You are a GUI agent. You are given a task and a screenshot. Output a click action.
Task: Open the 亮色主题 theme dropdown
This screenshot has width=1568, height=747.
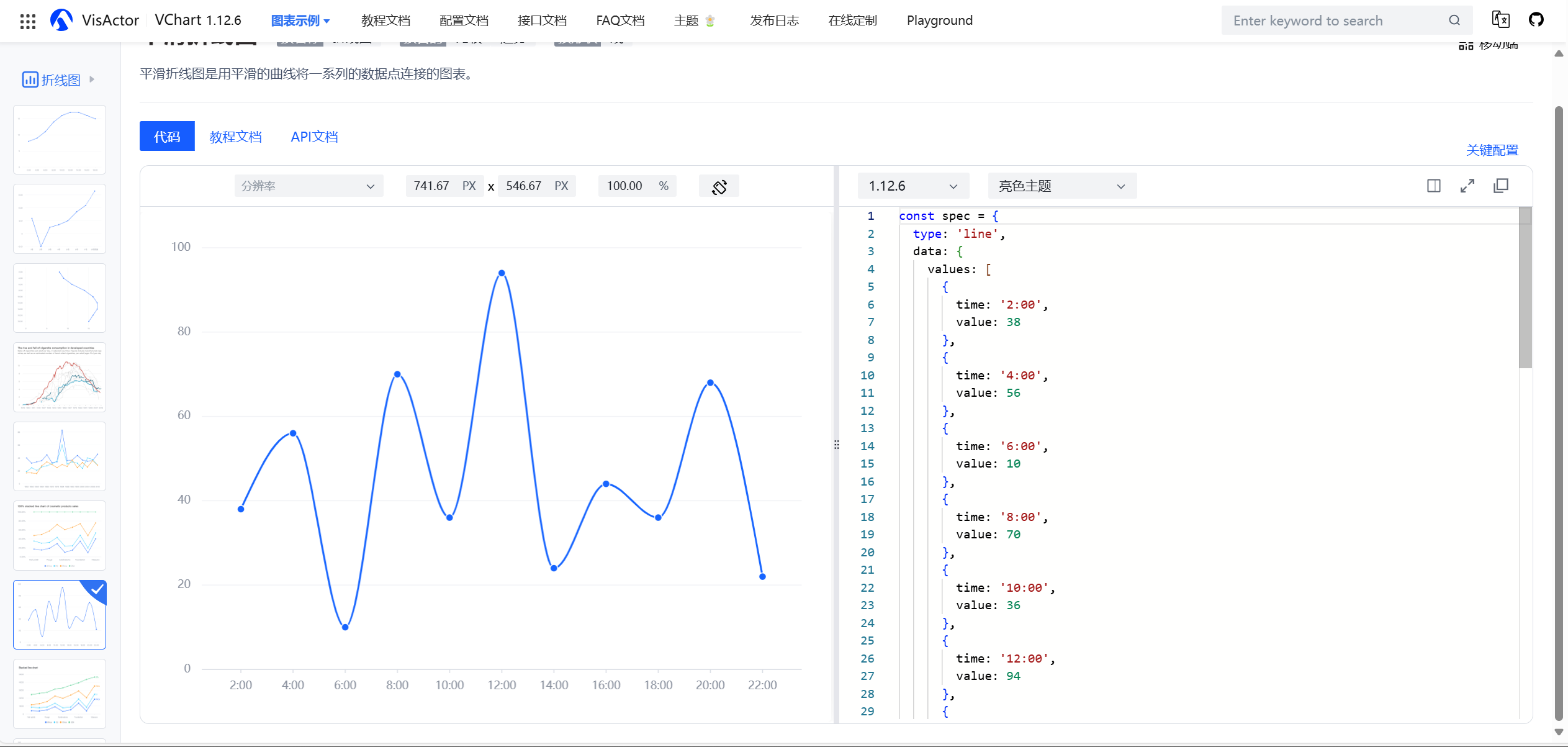pyautogui.click(x=1061, y=185)
